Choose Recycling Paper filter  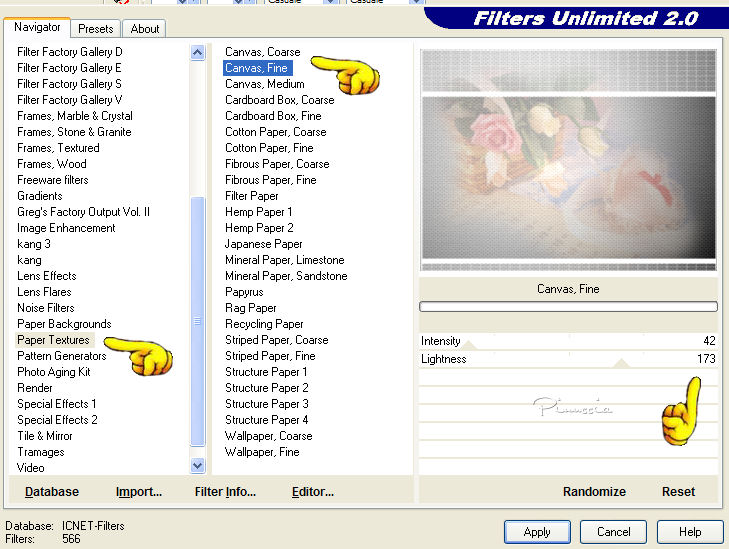tap(264, 324)
